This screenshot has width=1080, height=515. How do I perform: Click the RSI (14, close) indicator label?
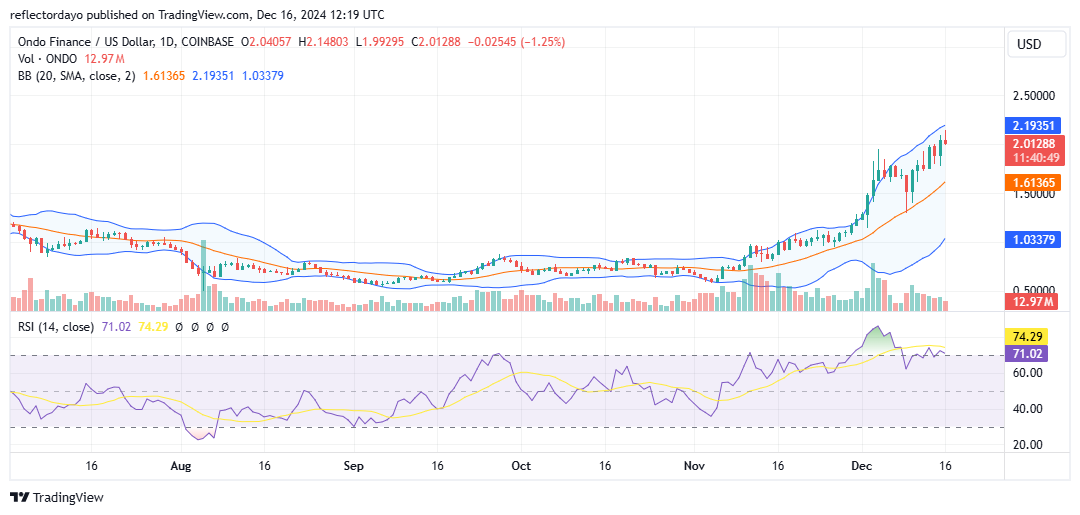click(56, 327)
